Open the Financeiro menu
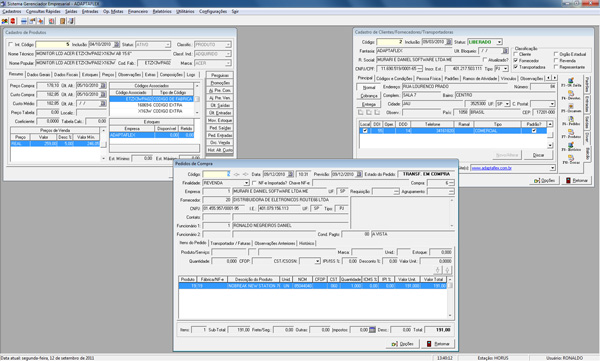600x361 pixels. point(138,11)
